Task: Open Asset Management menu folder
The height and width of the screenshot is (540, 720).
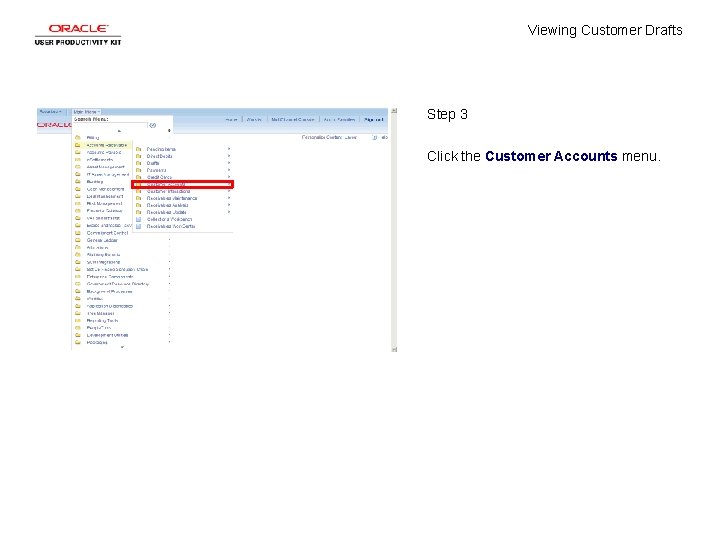Action: click(x=106, y=167)
